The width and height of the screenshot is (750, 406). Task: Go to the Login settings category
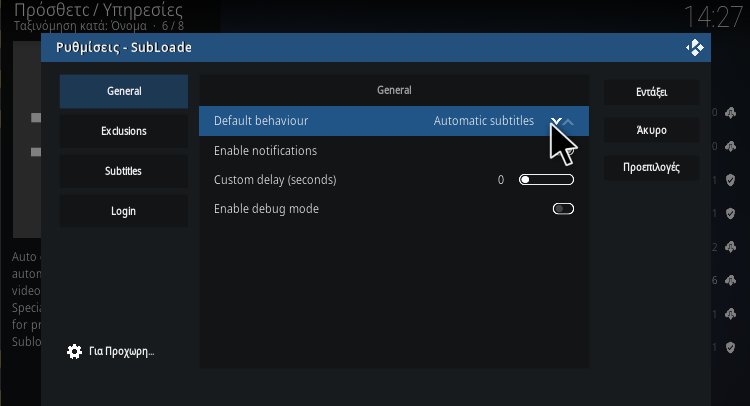tap(124, 211)
